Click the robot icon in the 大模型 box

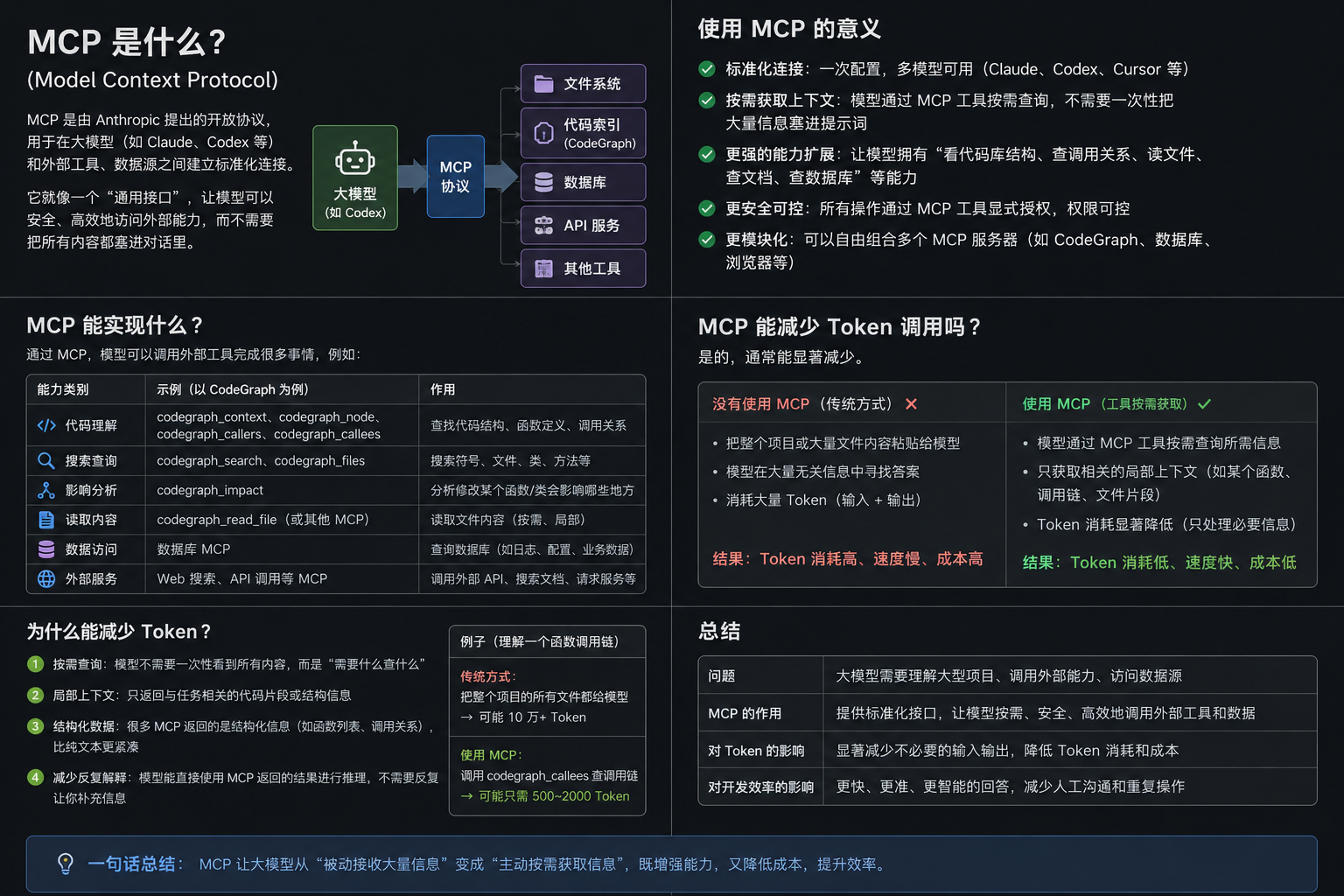(355, 159)
